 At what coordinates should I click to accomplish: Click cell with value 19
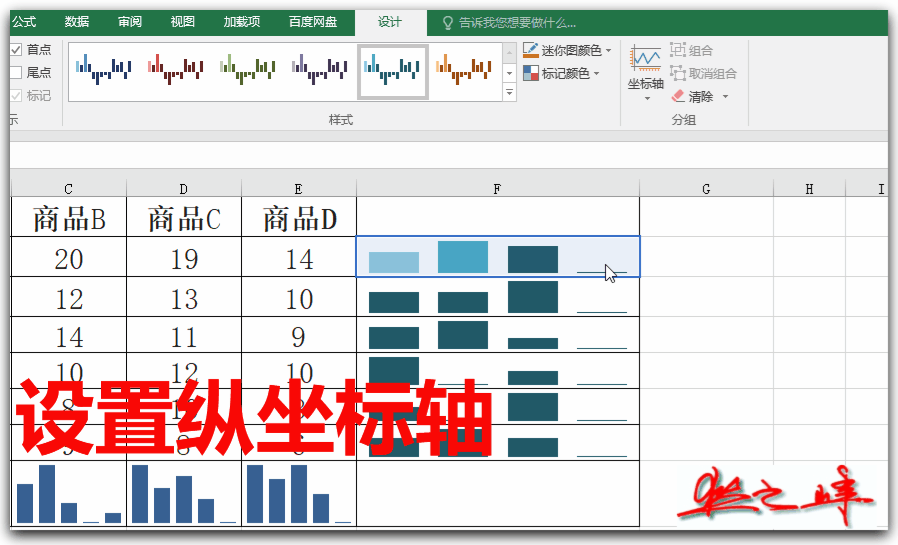point(184,257)
